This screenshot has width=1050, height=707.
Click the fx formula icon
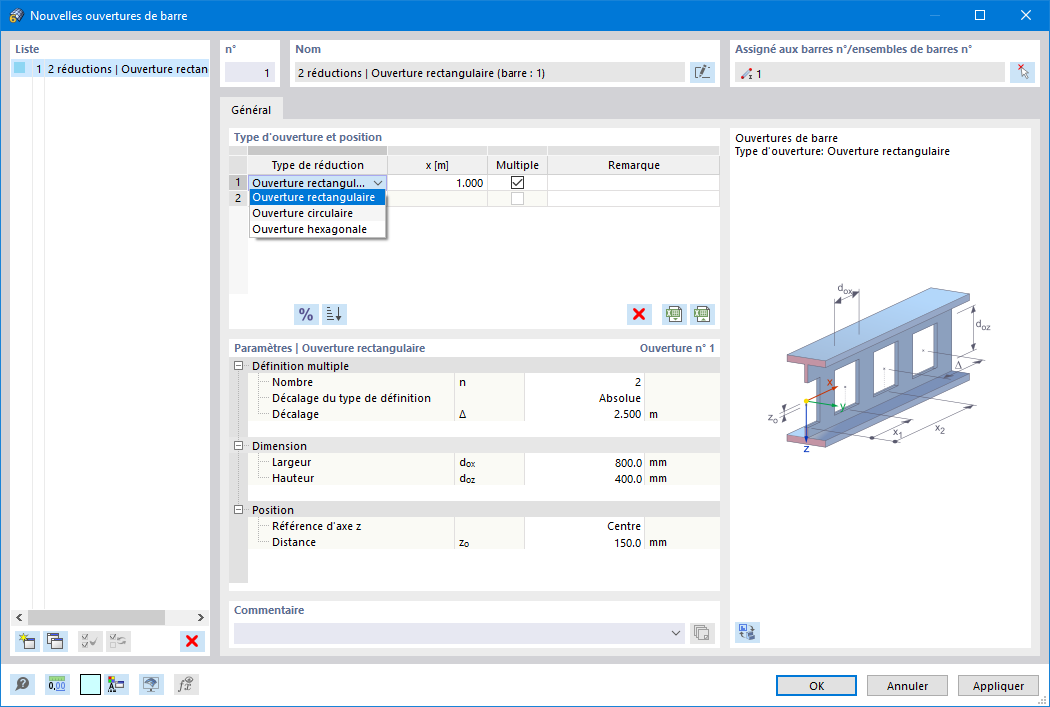[x=186, y=684]
